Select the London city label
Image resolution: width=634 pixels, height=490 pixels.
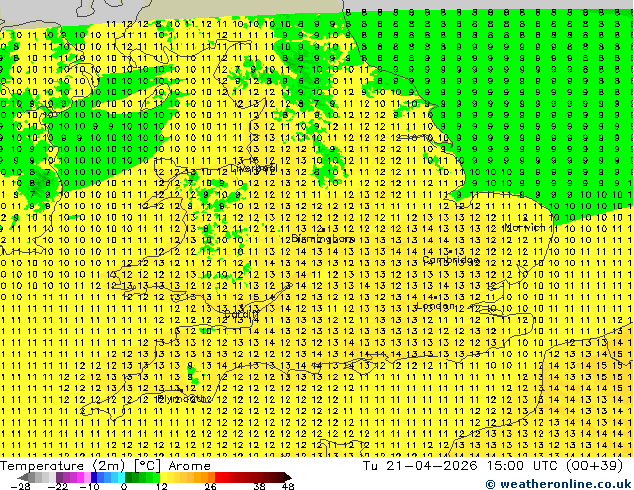(435, 306)
